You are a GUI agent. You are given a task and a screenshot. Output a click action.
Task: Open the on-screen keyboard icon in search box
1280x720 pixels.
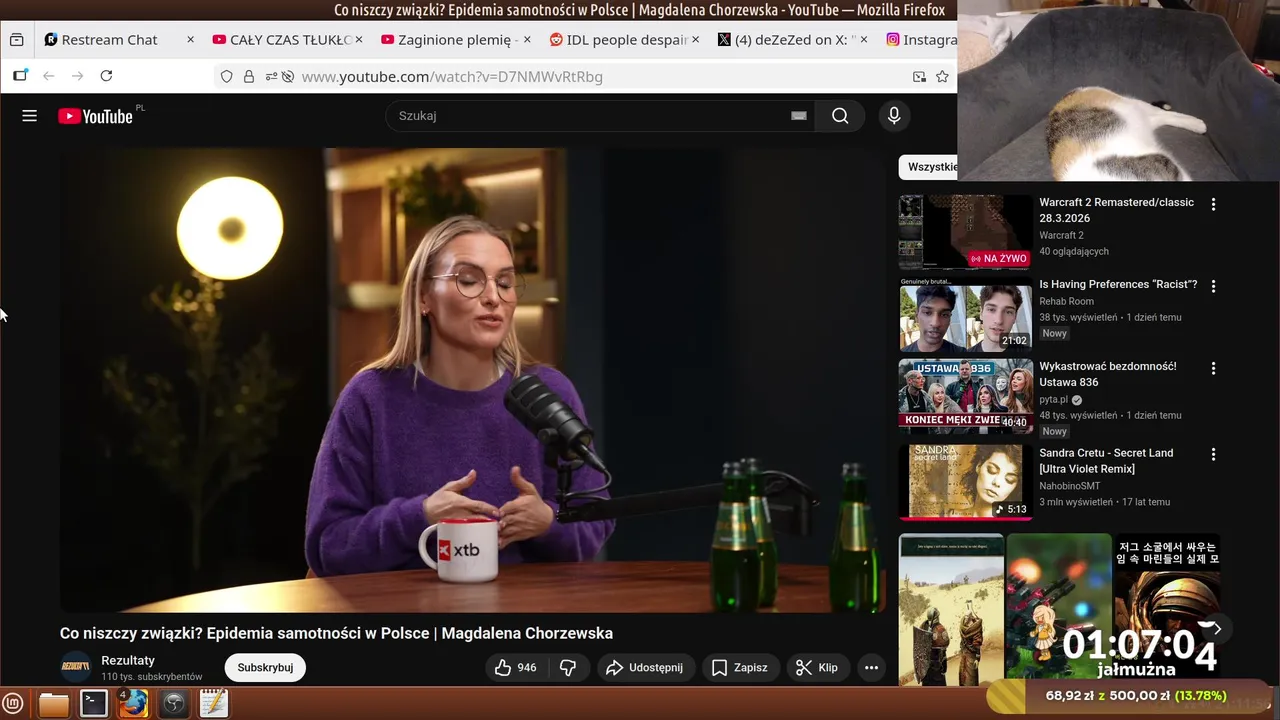tap(798, 116)
